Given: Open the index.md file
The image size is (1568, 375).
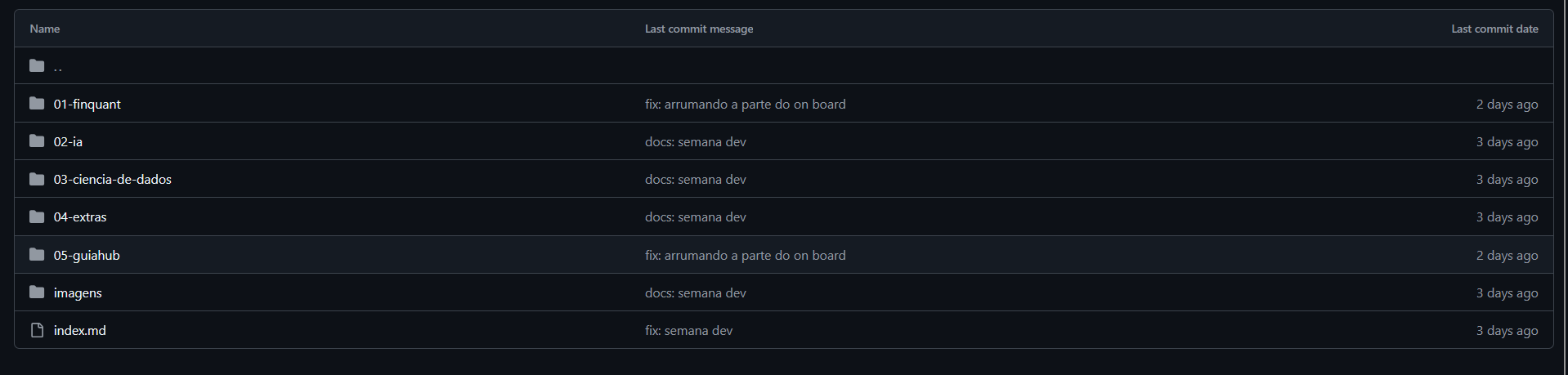Looking at the screenshot, I should (80, 330).
